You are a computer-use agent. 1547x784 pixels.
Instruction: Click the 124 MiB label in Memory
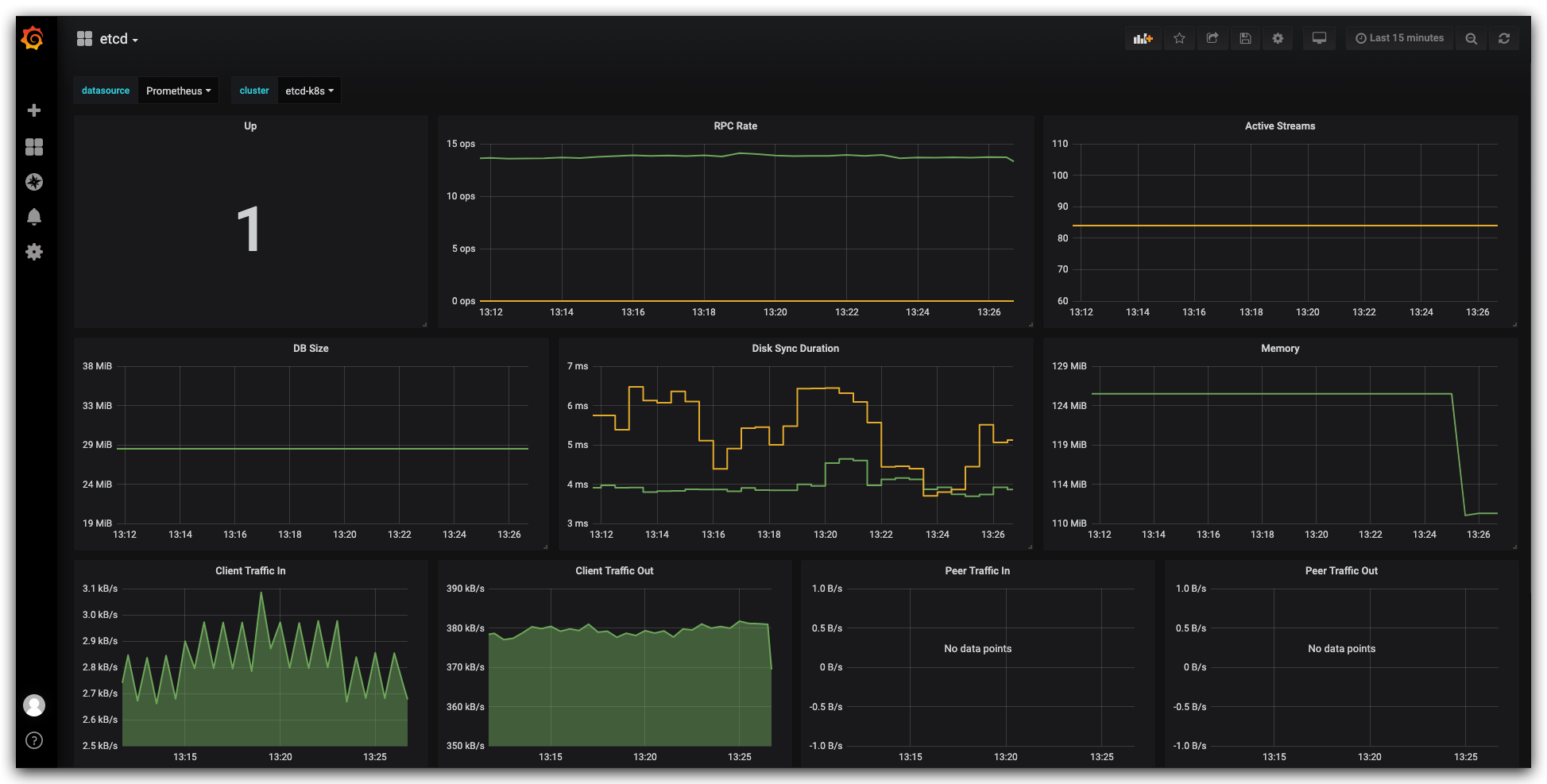(1069, 406)
